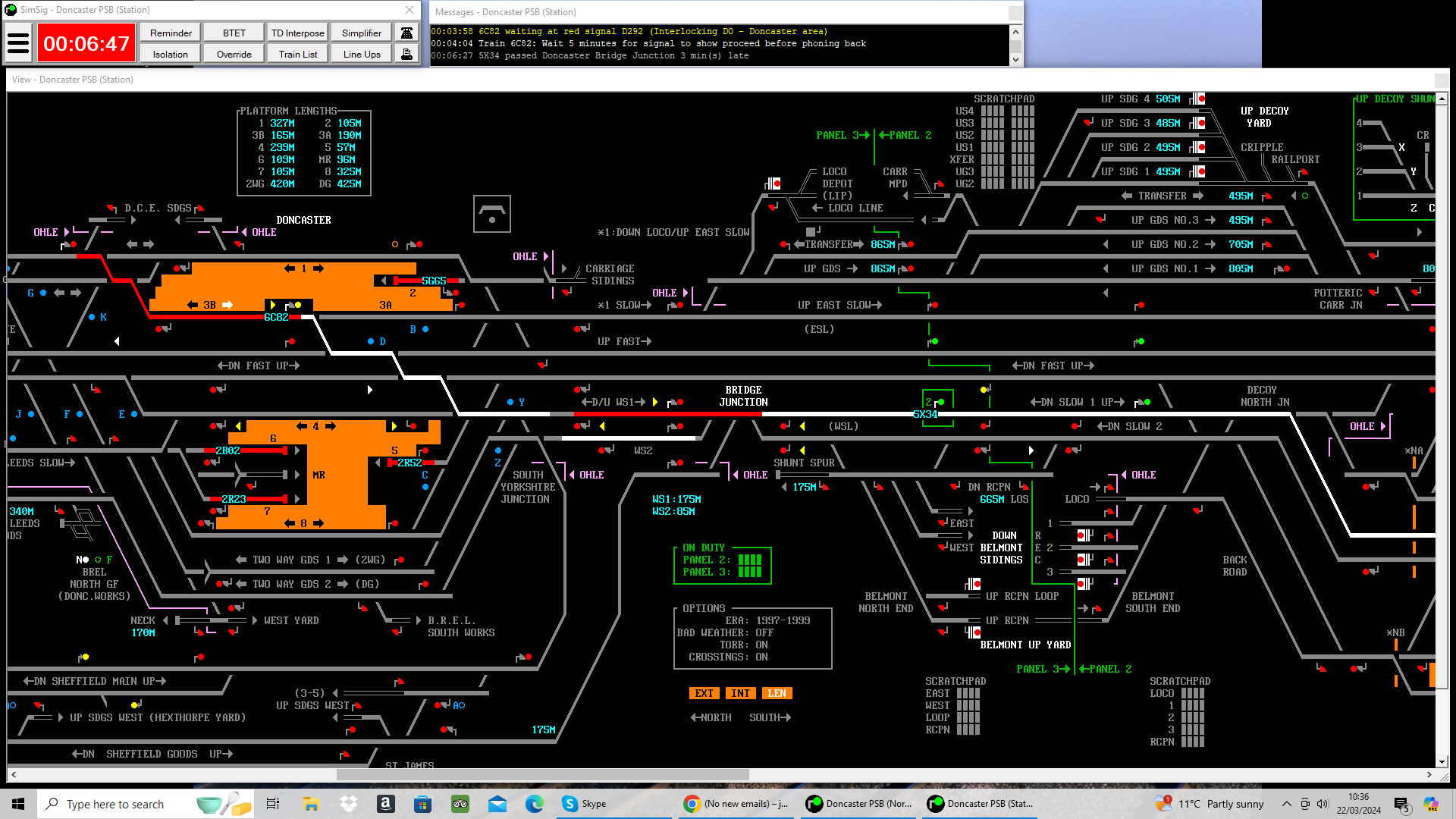The image size is (1456, 819).
Task: Open the Train List
Action: pos(298,54)
